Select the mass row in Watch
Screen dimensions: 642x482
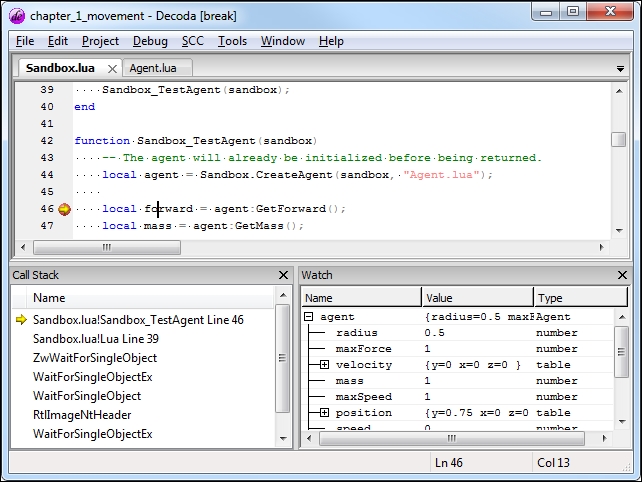click(459, 380)
